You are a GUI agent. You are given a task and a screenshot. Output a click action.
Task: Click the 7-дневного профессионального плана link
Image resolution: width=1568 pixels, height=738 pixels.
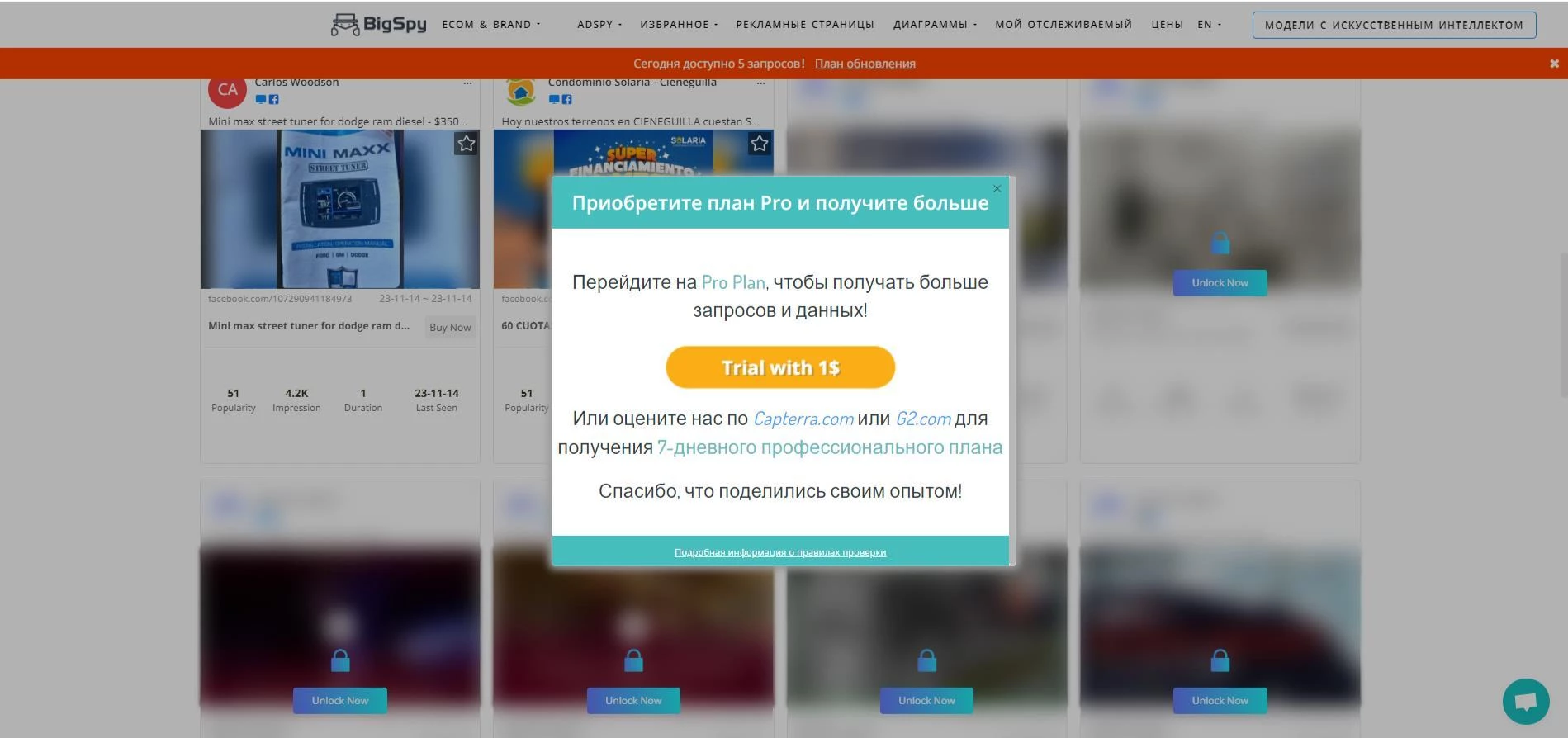pyautogui.click(x=829, y=447)
